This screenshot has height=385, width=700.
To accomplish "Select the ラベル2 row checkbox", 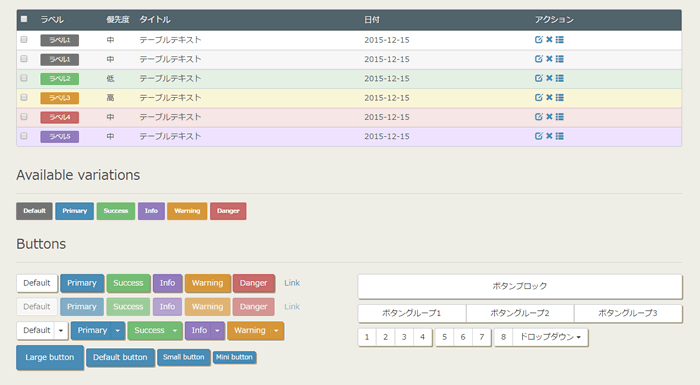I will click(x=24, y=78).
